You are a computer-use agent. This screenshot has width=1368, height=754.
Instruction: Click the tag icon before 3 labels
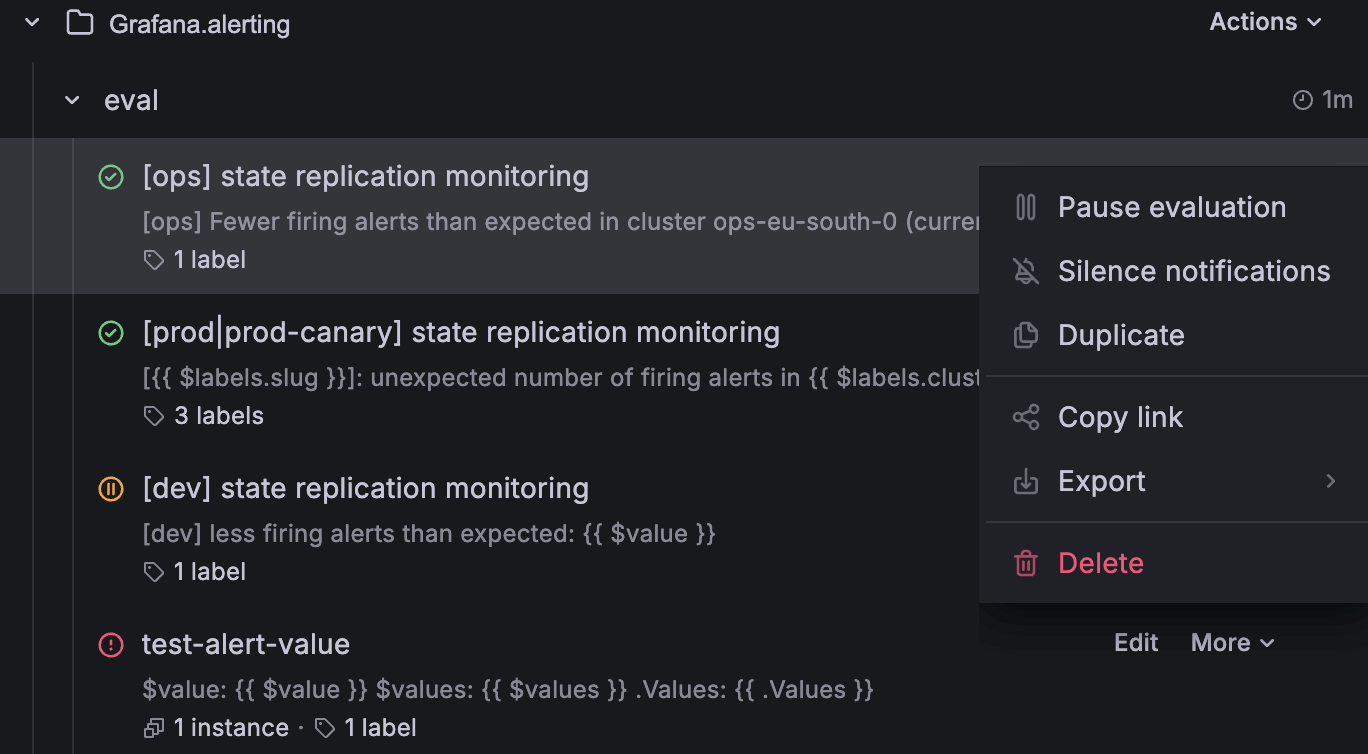coord(153,415)
